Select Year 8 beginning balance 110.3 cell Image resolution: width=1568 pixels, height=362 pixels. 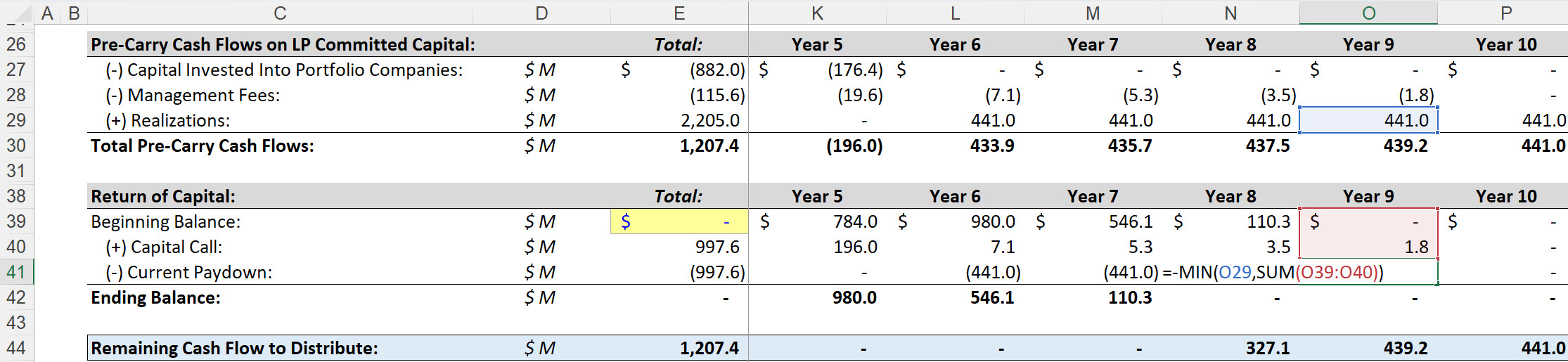[x=1230, y=221]
